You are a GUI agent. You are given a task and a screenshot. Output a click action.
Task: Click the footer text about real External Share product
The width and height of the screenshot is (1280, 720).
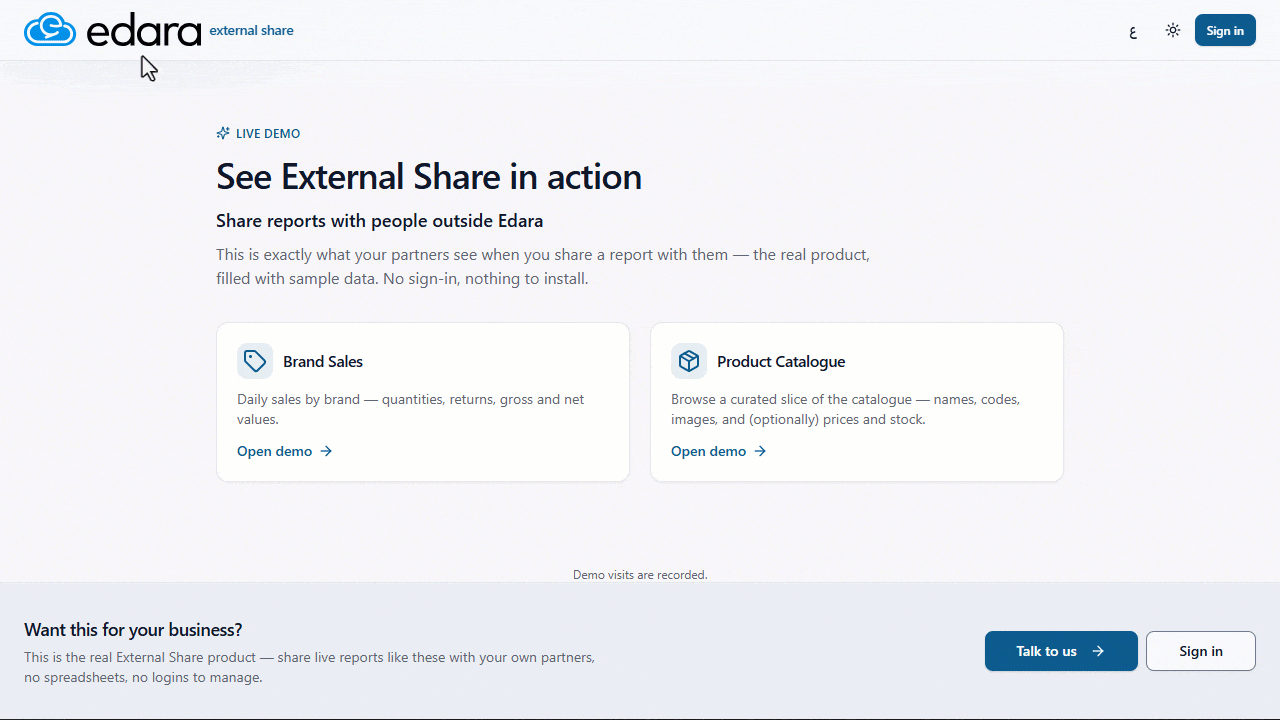[x=310, y=667]
